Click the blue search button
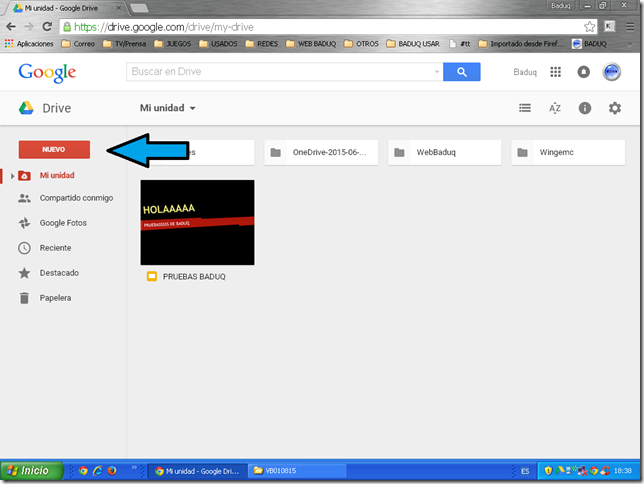Image resolution: width=644 pixels, height=484 pixels. tap(462, 72)
